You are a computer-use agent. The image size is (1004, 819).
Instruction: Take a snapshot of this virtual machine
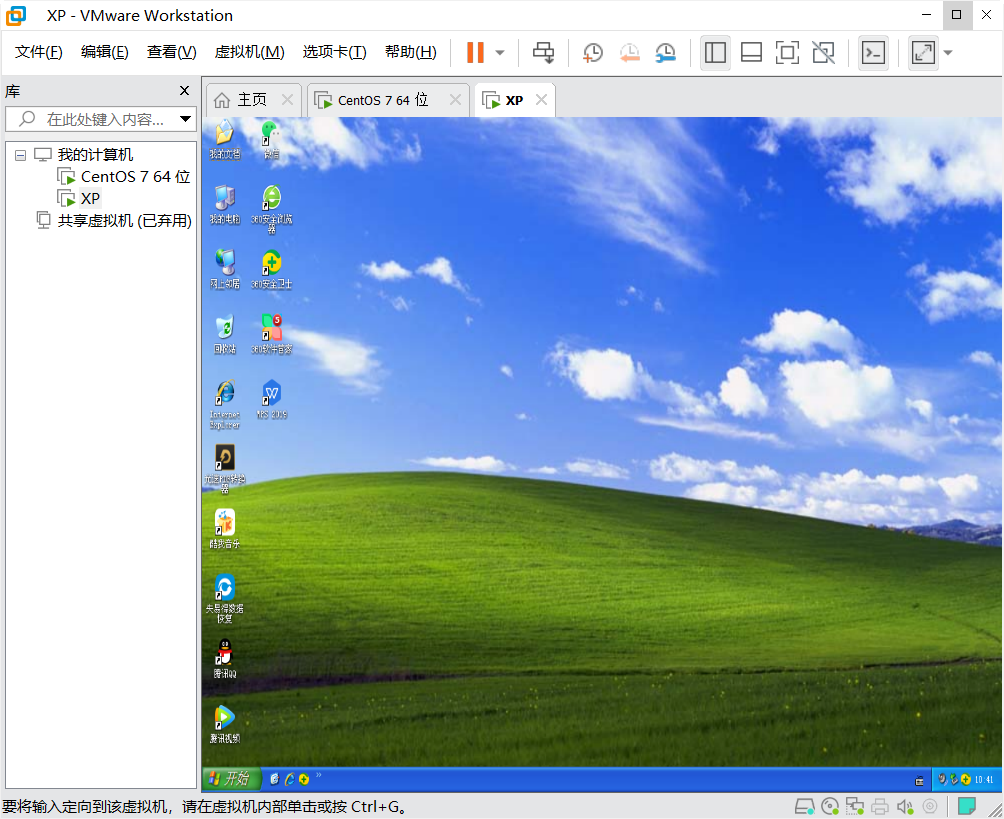[x=593, y=53]
